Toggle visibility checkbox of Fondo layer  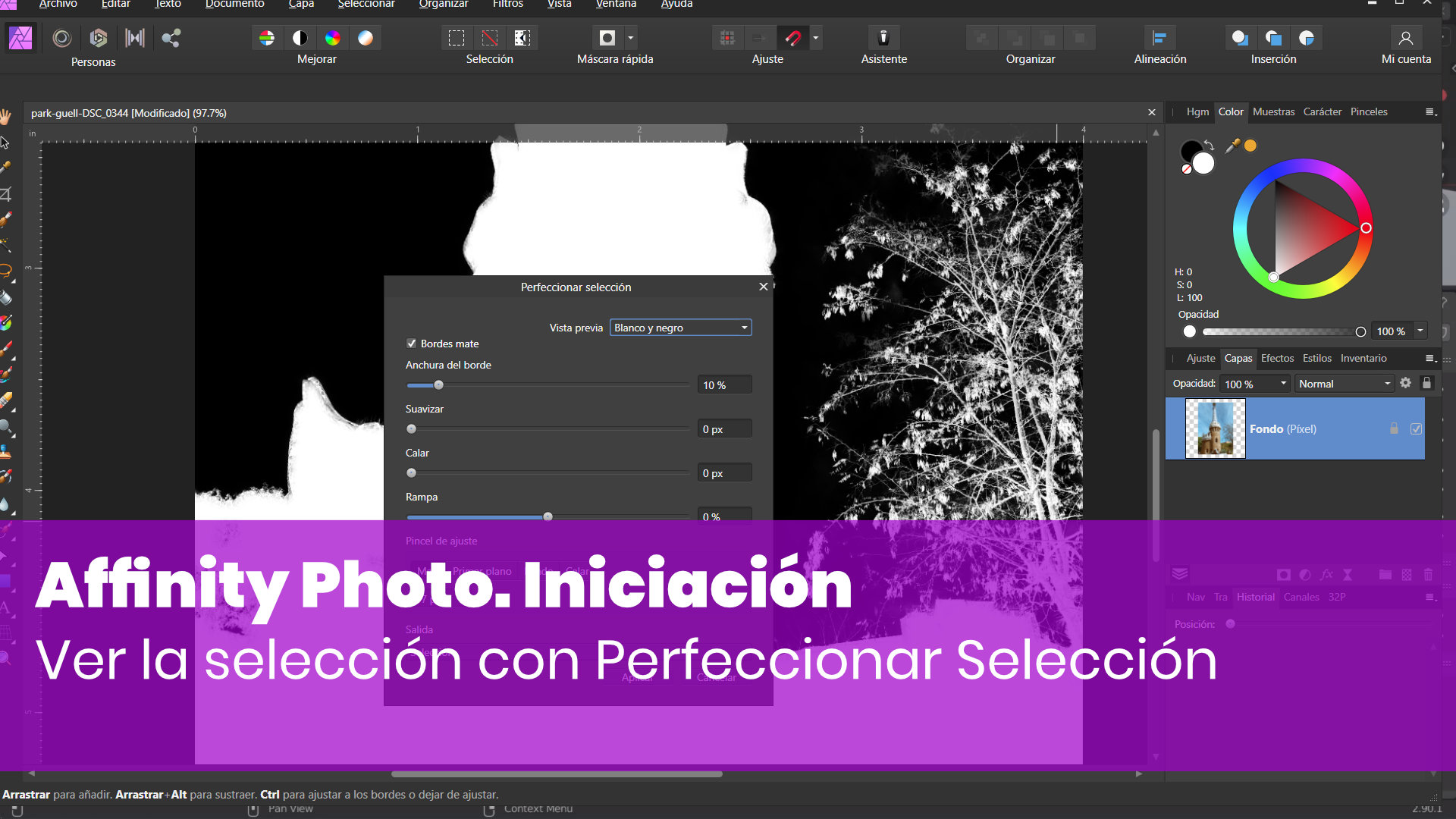coord(1416,429)
